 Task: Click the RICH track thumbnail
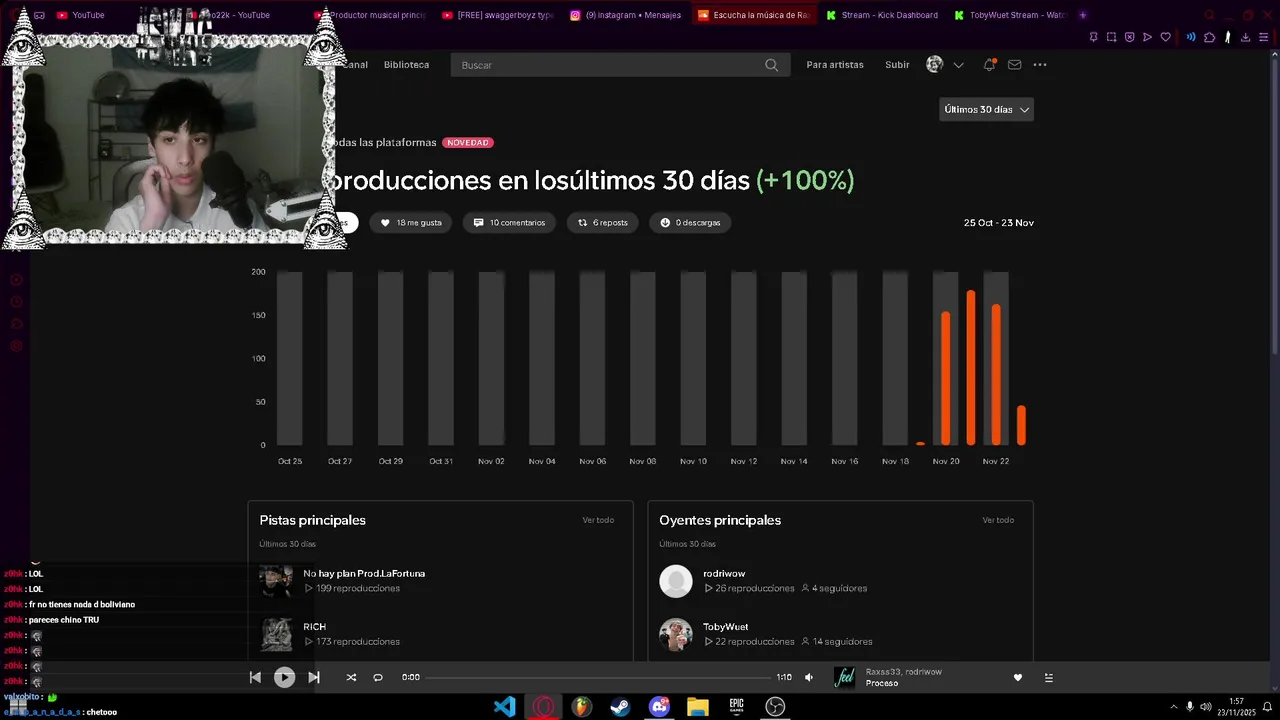click(x=276, y=634)
